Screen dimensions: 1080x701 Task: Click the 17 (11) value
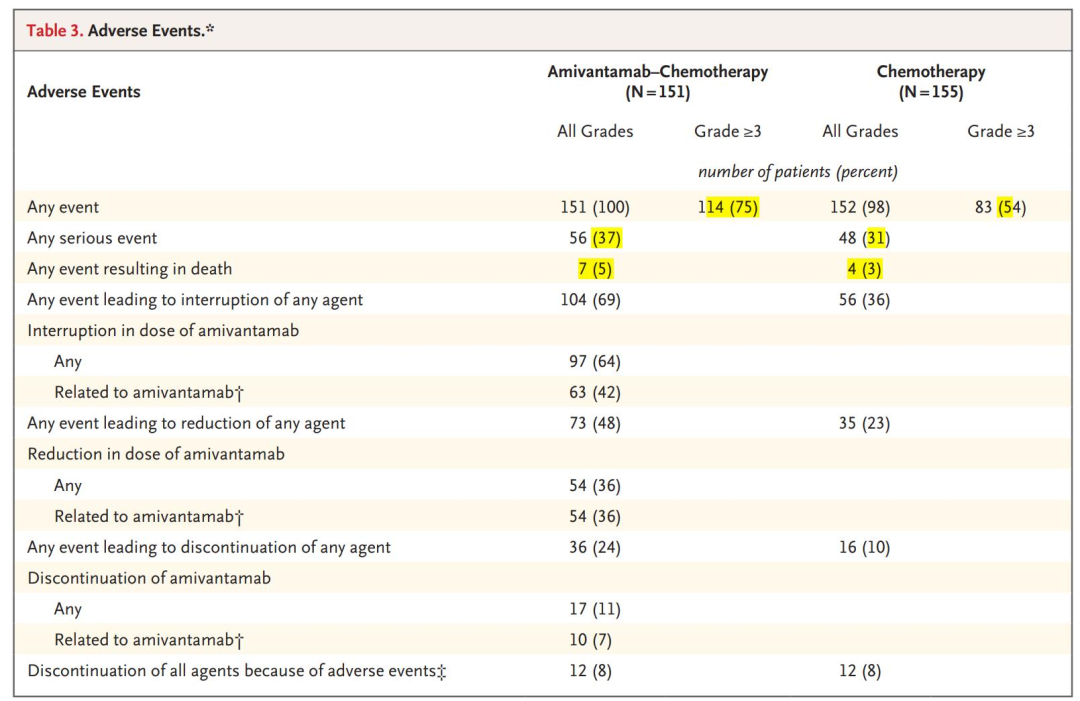[x=594, y=609]
